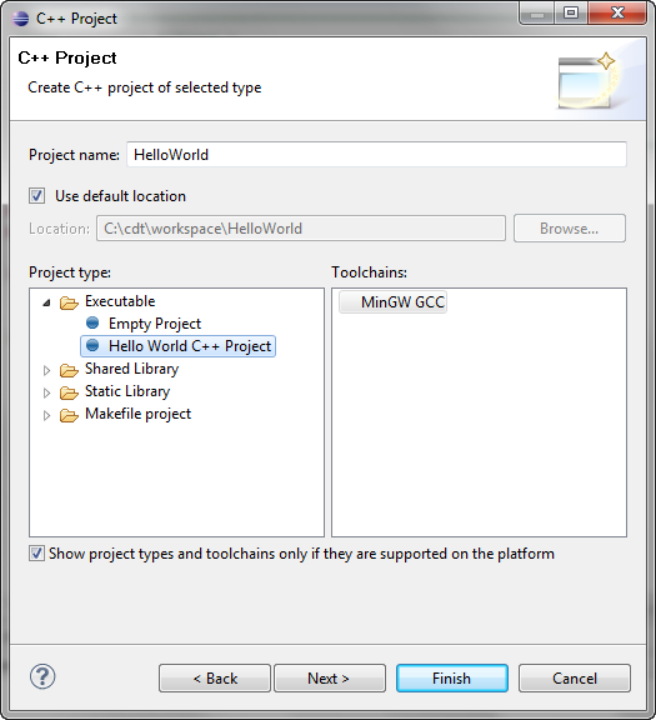The height and width of the screenshot is (720, 656).
Task: Uncheck Use default location checkbox
Action: [37, 196]
